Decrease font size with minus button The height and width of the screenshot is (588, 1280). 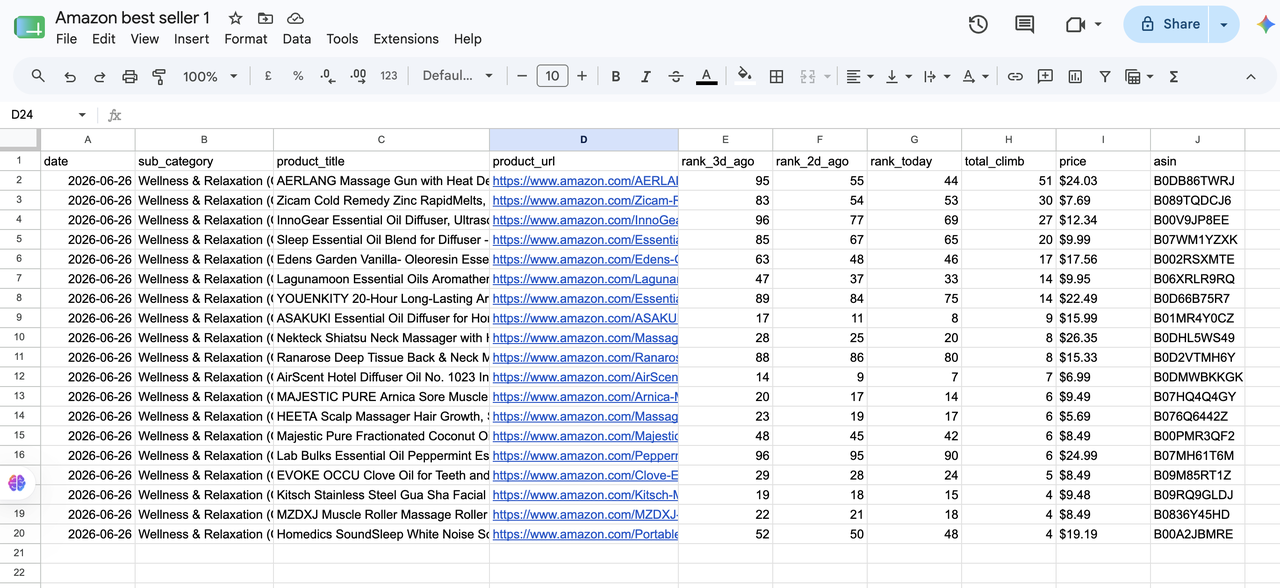point(521,76)
